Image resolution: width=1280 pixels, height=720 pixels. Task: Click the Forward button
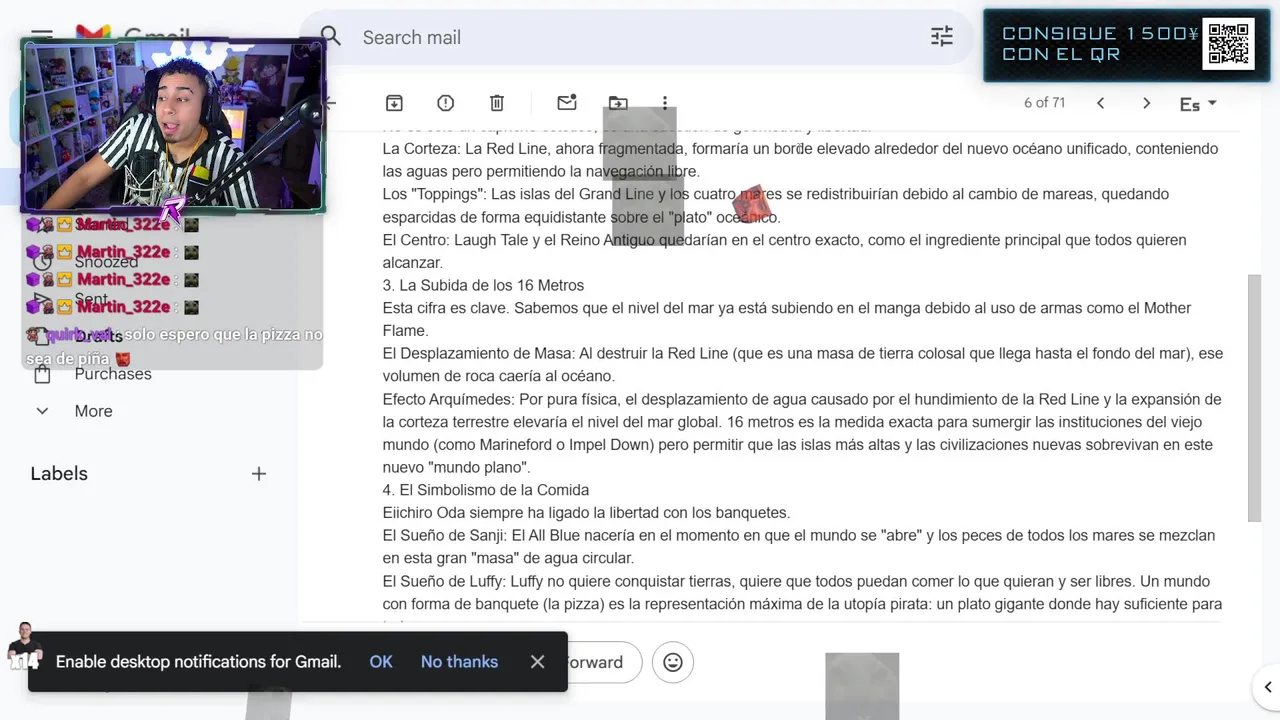click(604, 662)
